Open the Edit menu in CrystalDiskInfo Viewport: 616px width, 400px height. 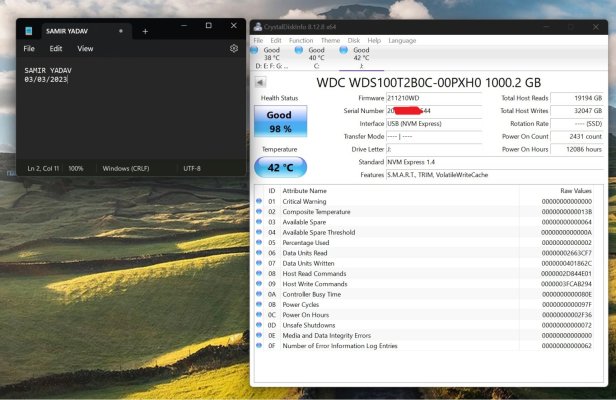click(276, 40)
